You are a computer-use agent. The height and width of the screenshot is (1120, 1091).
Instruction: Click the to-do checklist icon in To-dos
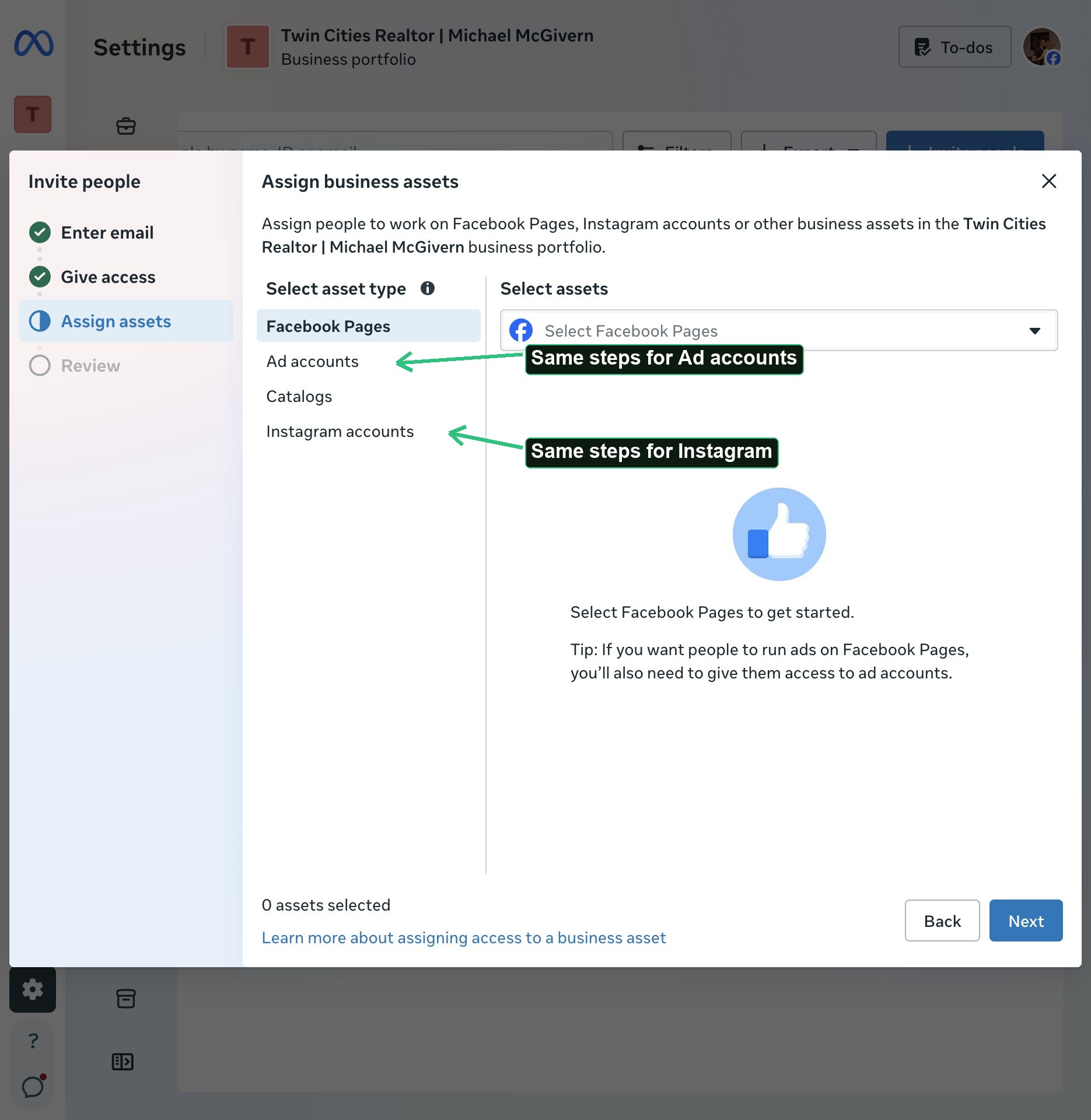(922, 47)
